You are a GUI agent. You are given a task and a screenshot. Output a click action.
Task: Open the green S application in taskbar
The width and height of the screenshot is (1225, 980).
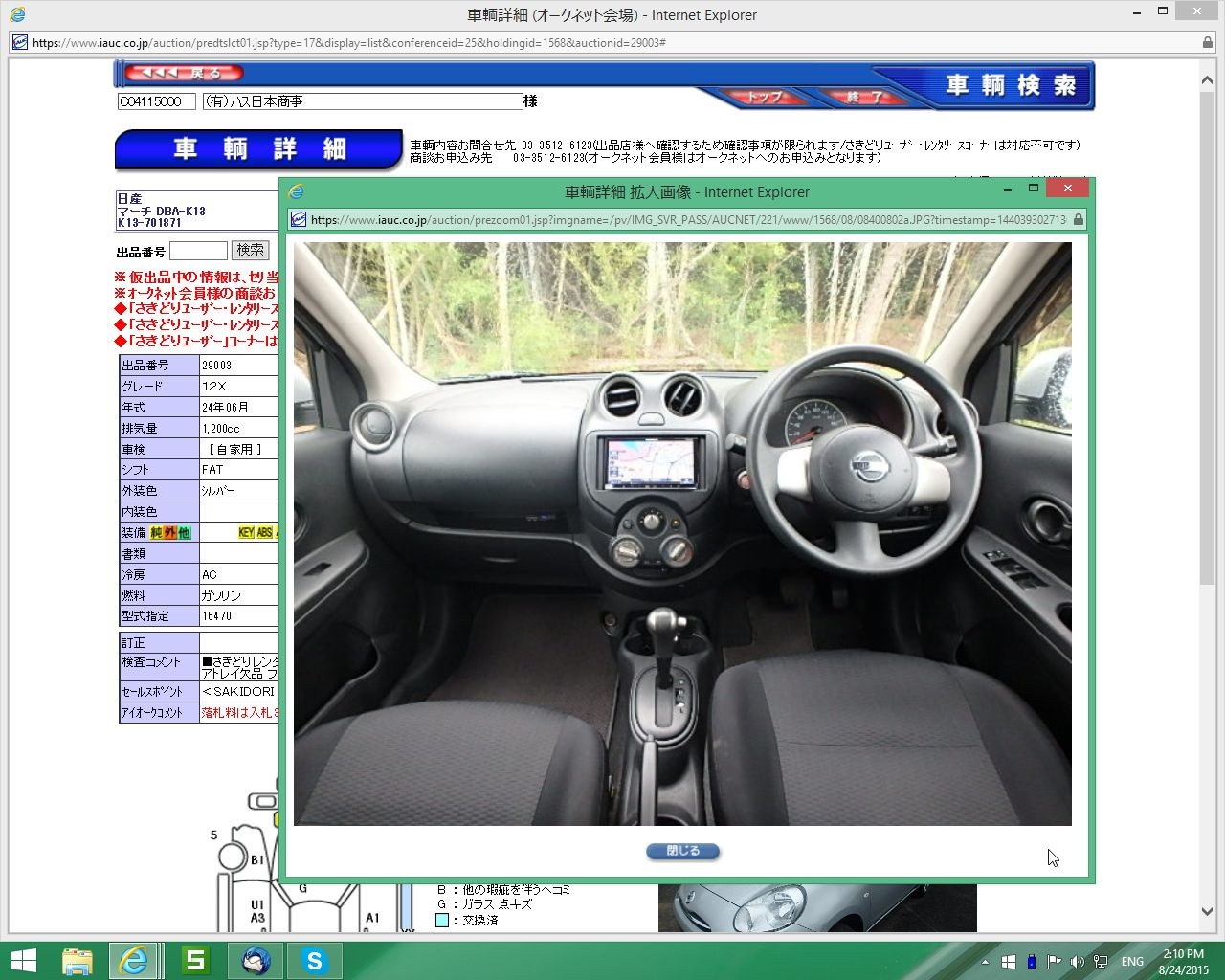(195, 961)
